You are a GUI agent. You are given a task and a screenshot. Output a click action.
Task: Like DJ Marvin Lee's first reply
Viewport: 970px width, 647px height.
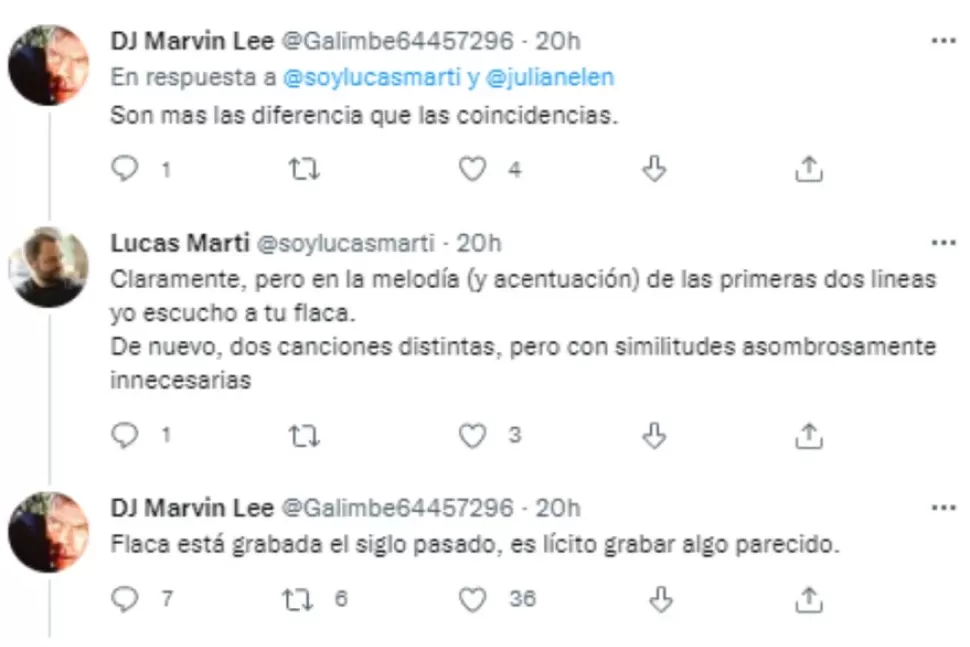pos(473,169)
